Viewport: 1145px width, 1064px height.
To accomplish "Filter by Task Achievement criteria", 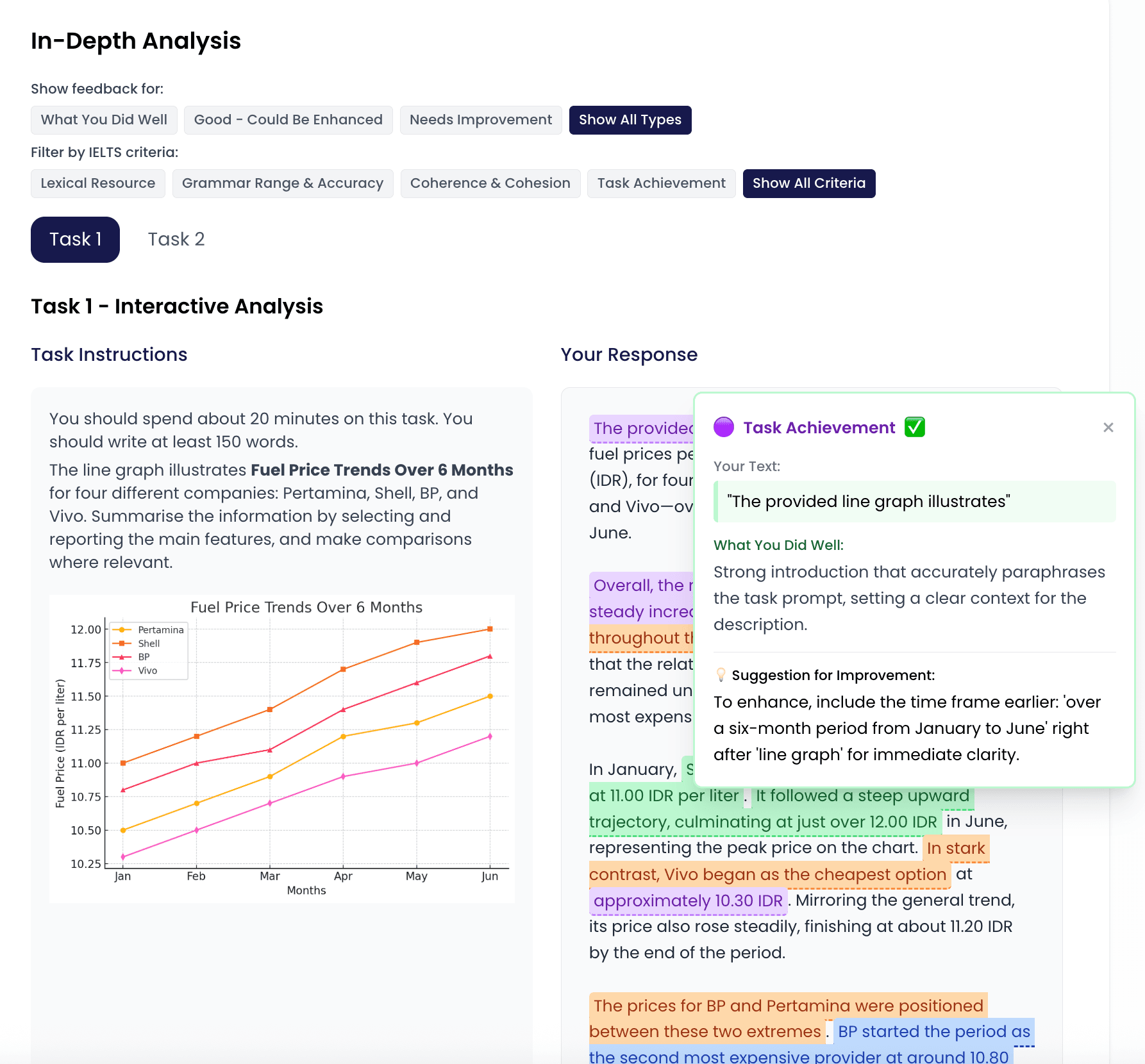I will point(661,183).
